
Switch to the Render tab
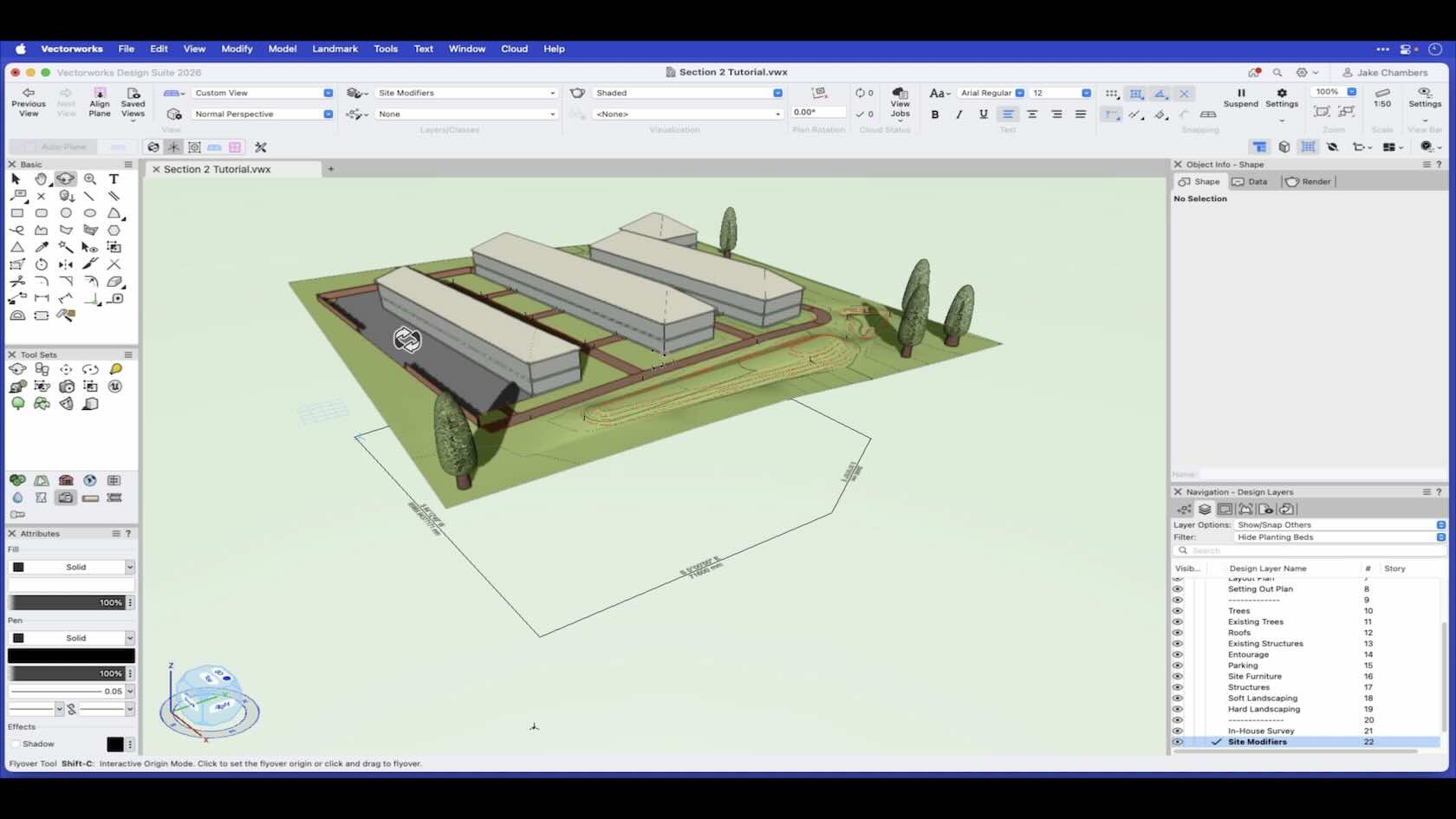pos(1309,181)
